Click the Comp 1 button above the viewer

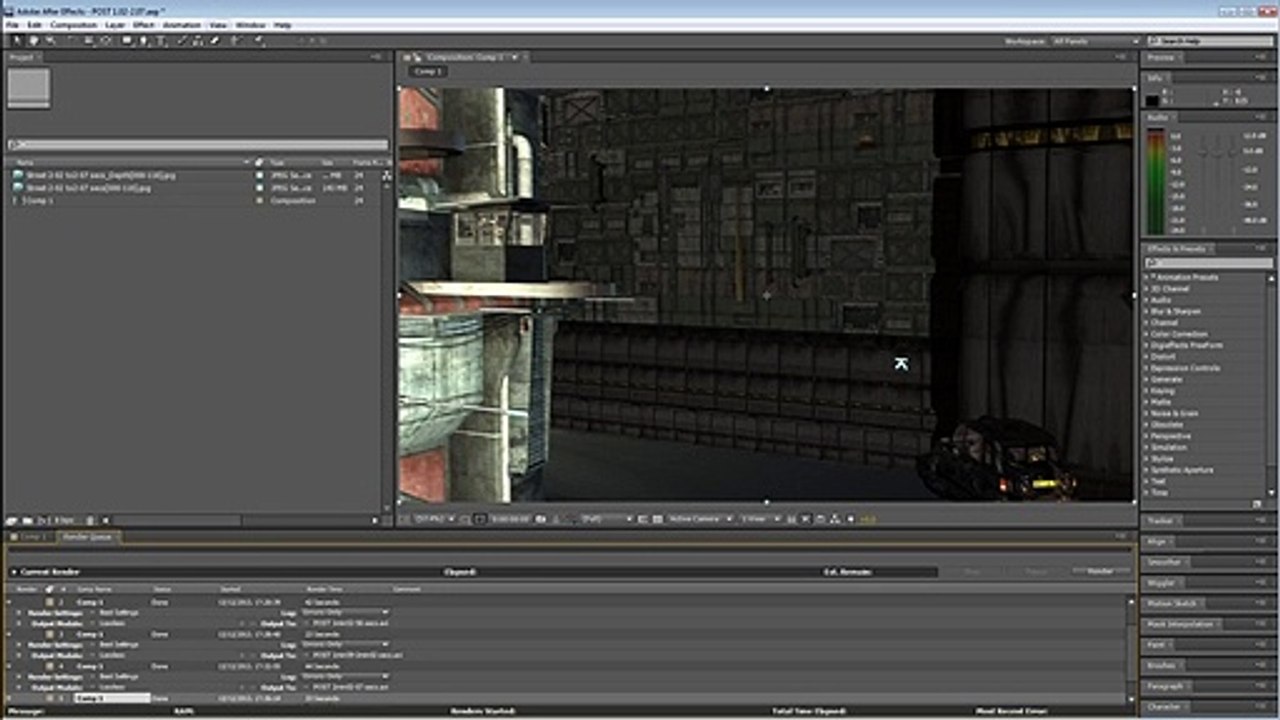point(426,72)
